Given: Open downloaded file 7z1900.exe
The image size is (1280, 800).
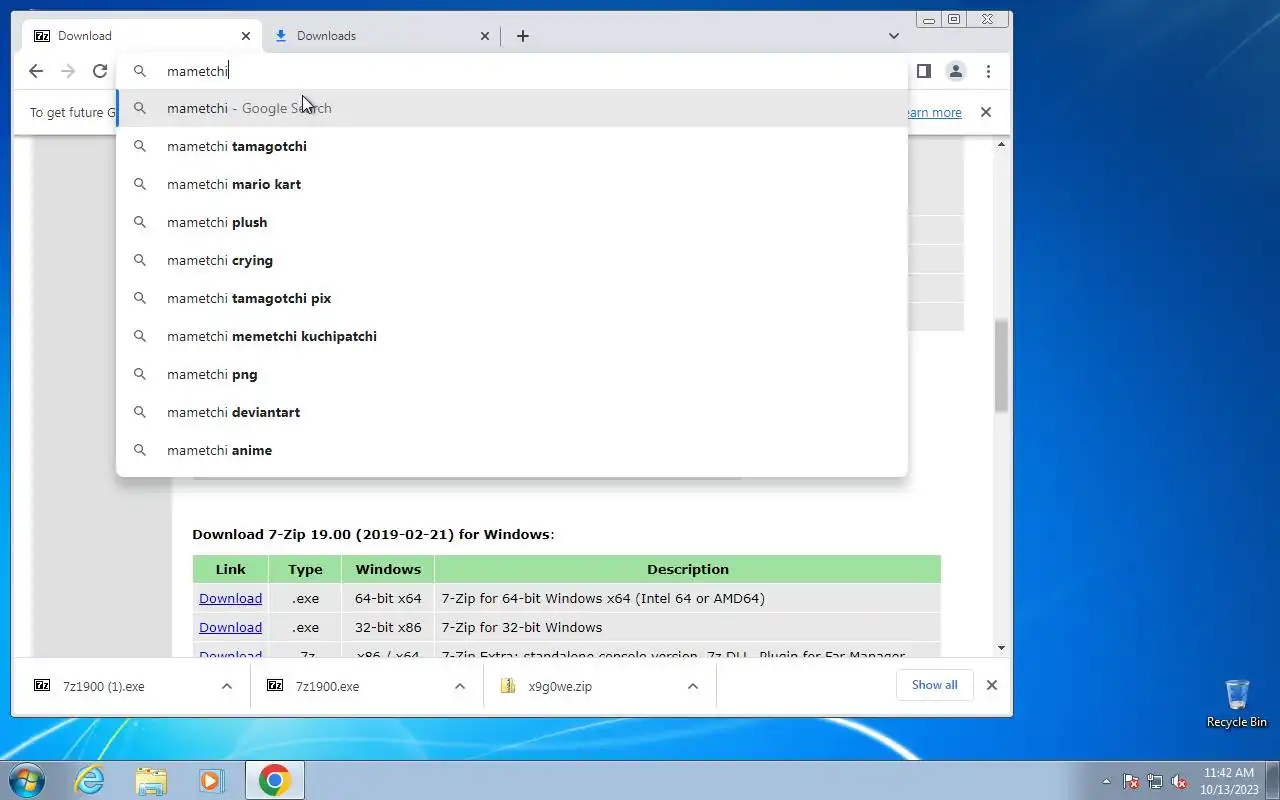Looking at the screenshot, I should 327,686.
